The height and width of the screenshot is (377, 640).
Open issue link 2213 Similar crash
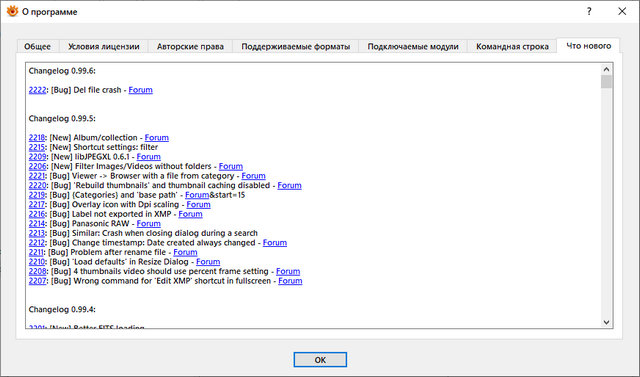(x=37, y=233)
